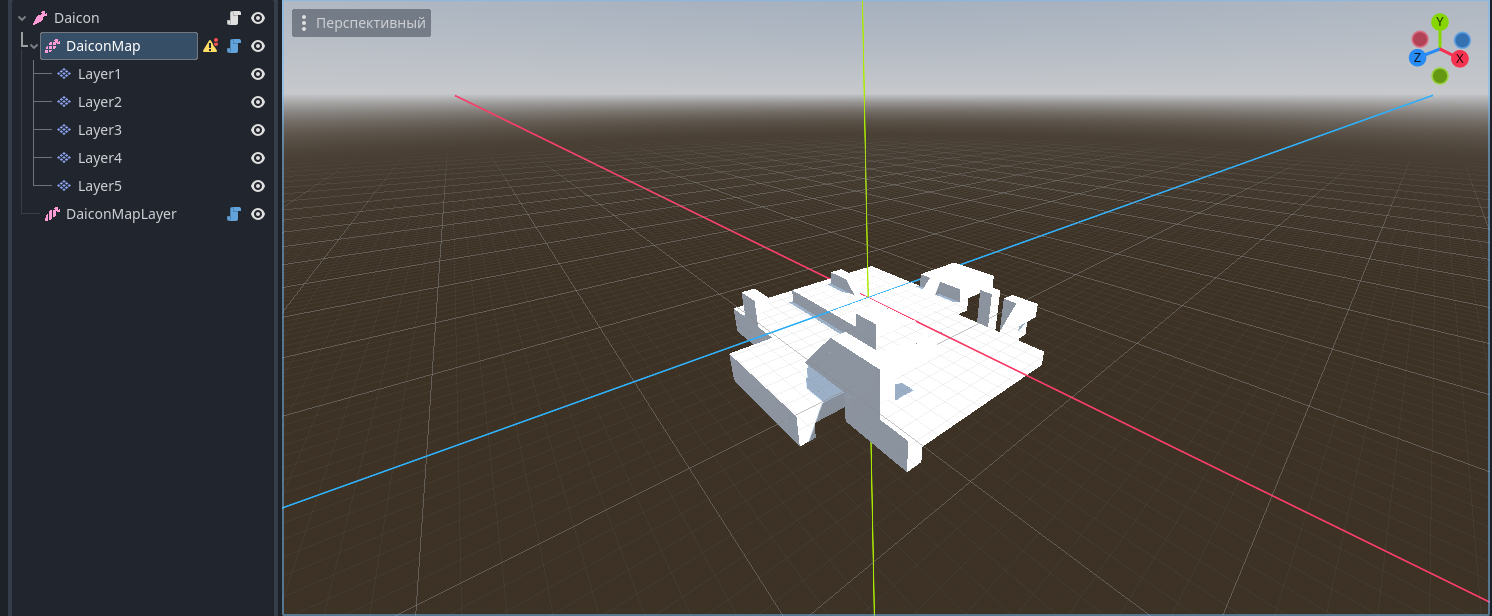Hide the Layer2 node
The height and width of the screenshot is (616, 1492).
point(258,102)
